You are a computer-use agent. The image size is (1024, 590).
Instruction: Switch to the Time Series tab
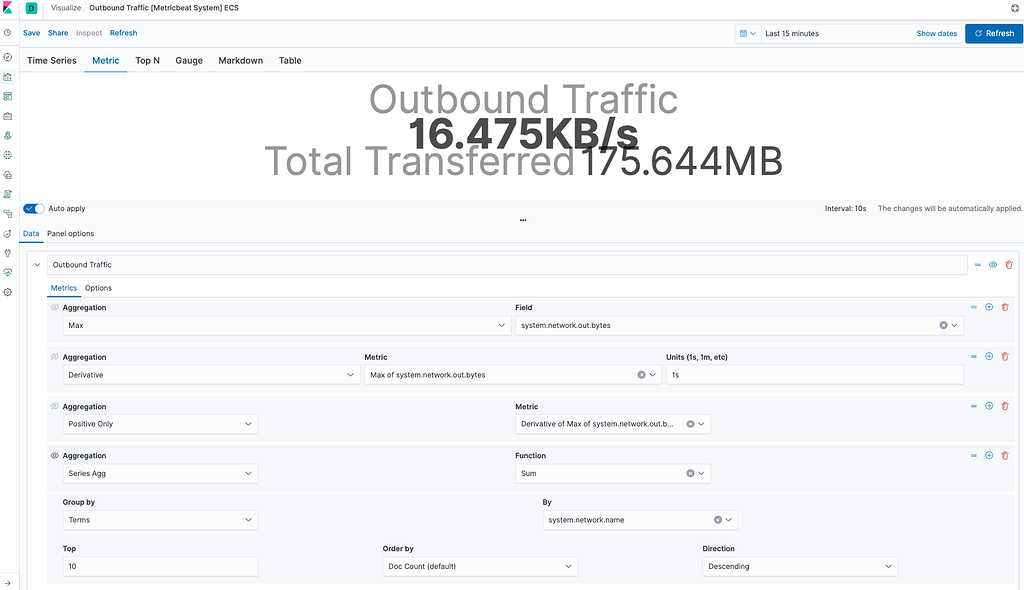click(51, 60)
